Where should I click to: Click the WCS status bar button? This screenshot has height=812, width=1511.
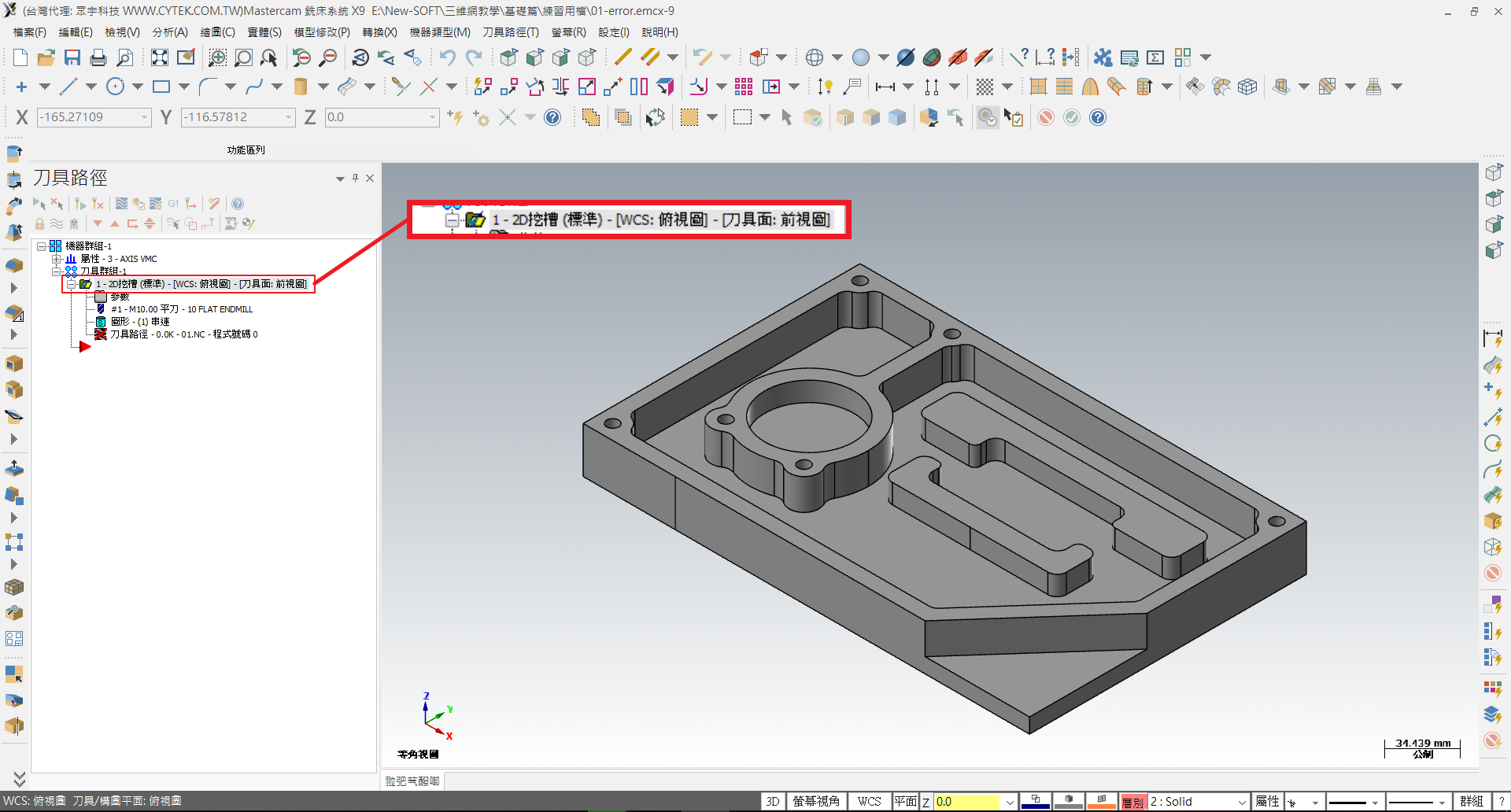pos(870,801)
